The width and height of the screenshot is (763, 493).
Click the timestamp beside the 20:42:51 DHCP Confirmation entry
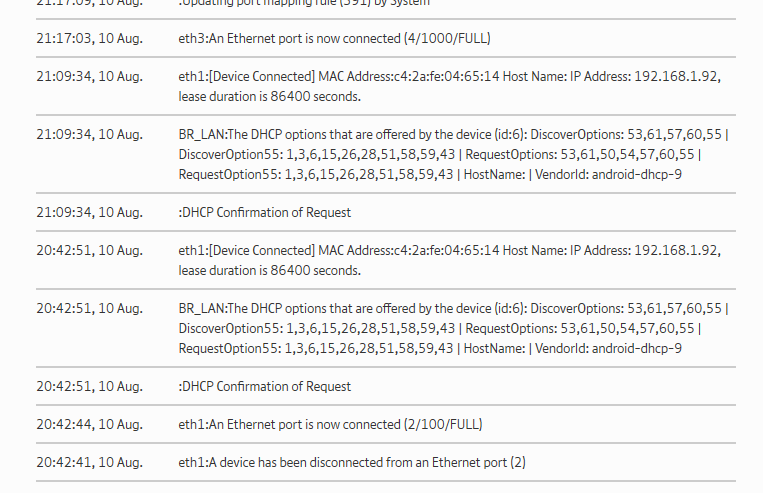coord(89,386)
